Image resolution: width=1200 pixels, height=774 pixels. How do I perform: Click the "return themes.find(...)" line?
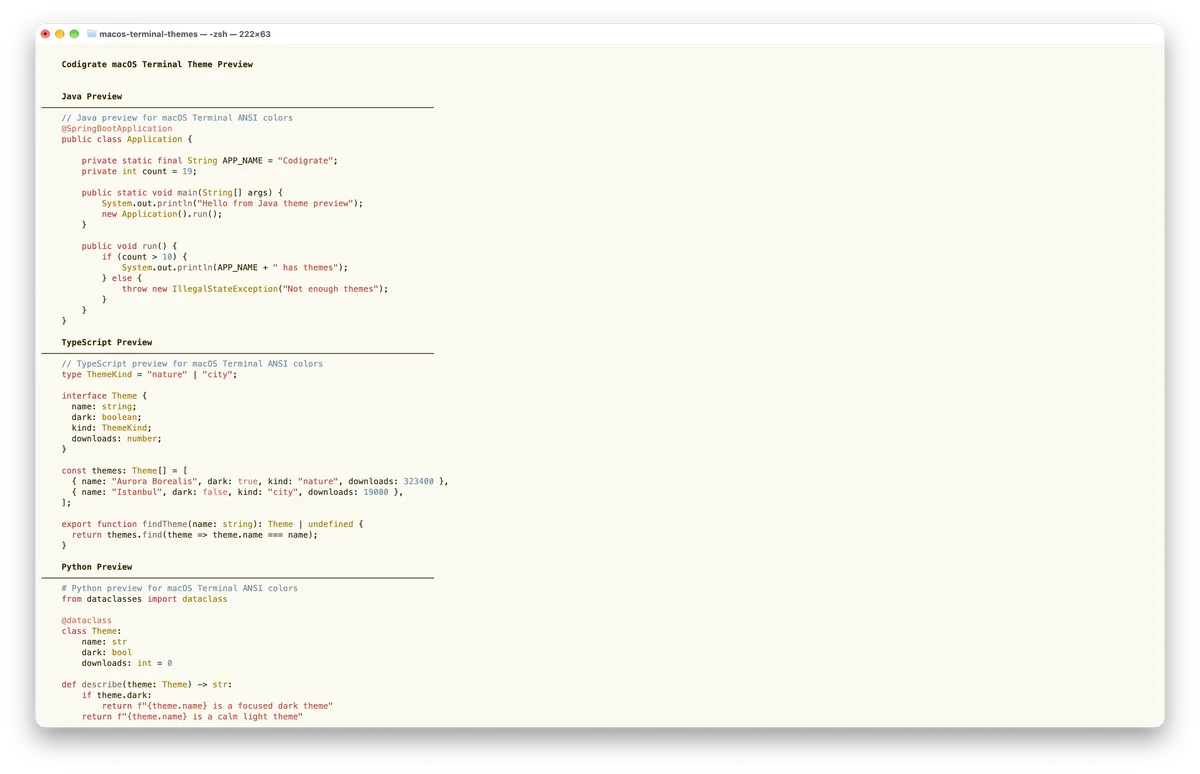pos(195,535)
